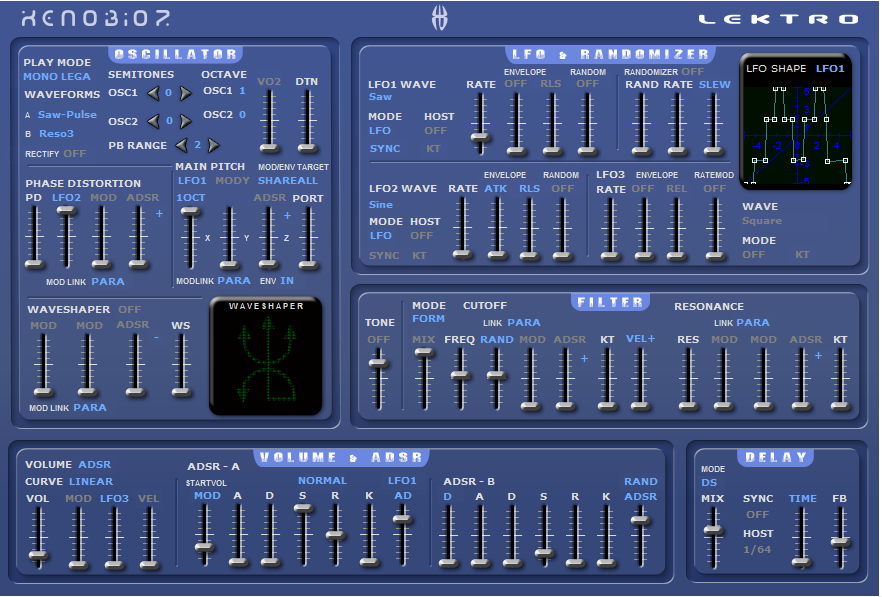Toggle delay SYNC OFF switch
Screen dimensions: 882x597
[757, 514]
